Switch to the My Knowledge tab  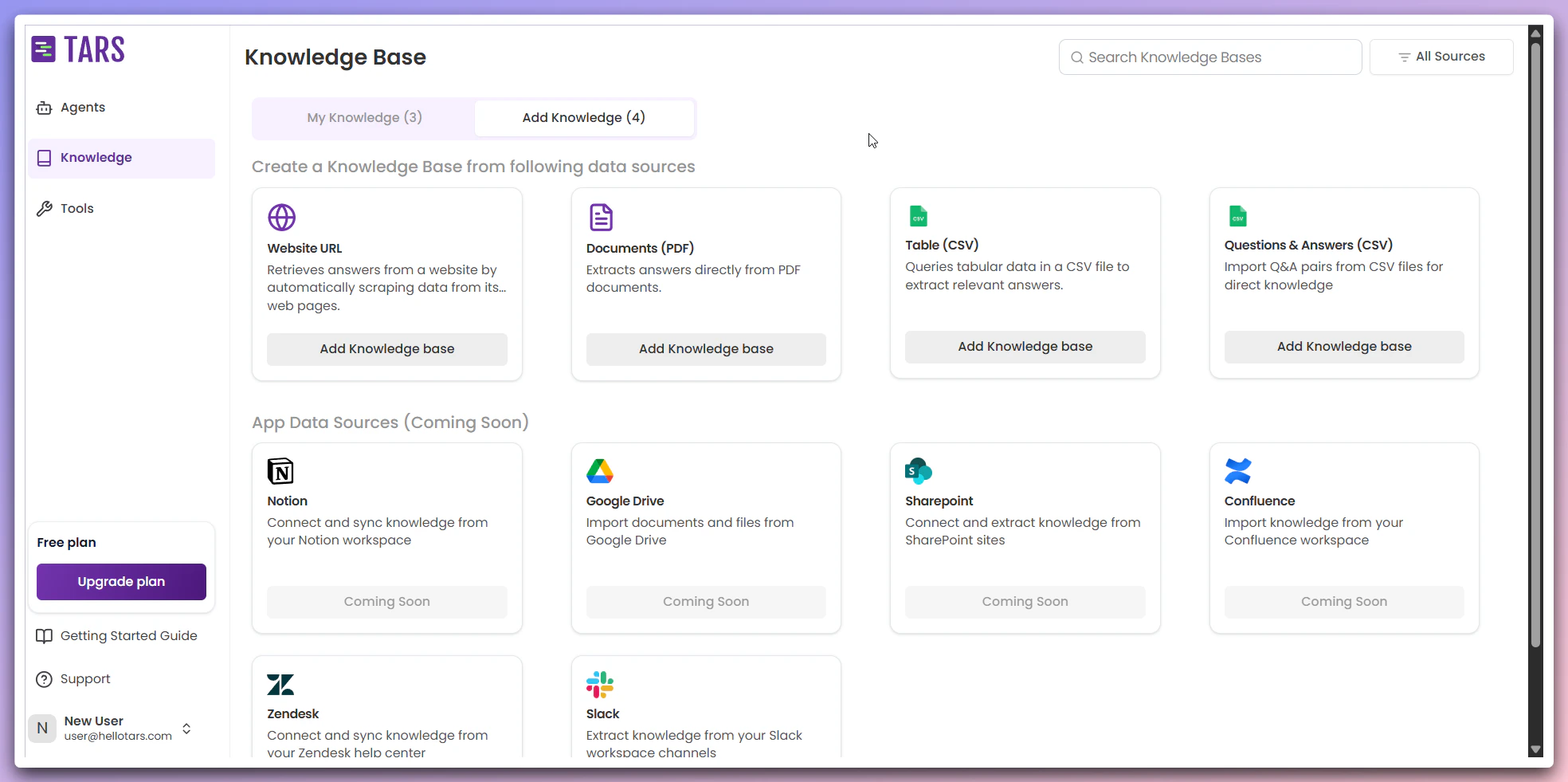[x=364, y=117]
